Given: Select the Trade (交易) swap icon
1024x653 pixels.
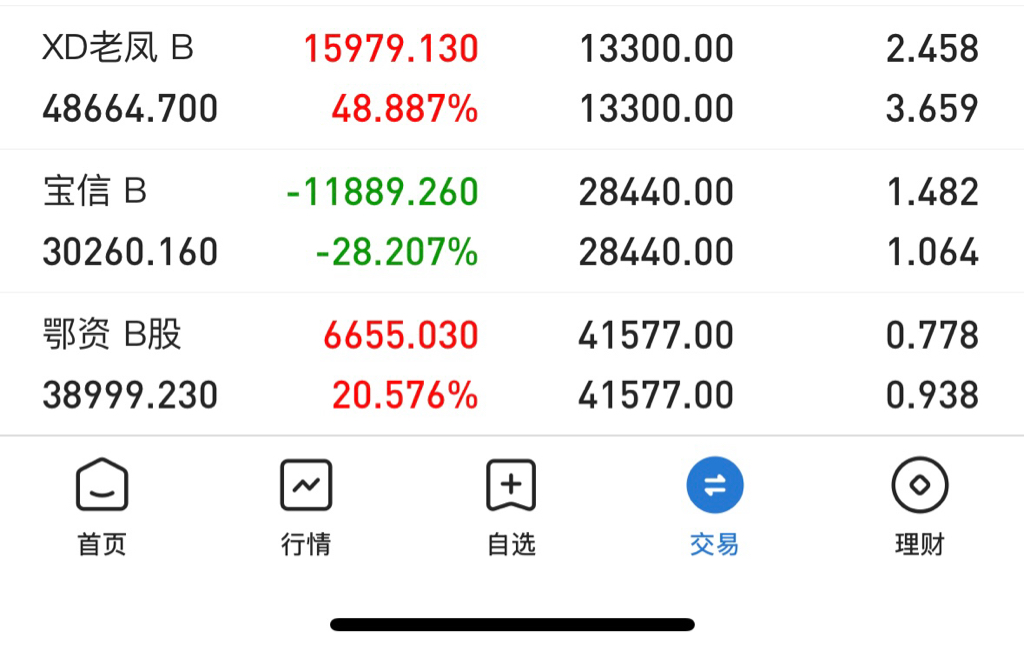Looking at the screenshot, I should tap(715, 485).
